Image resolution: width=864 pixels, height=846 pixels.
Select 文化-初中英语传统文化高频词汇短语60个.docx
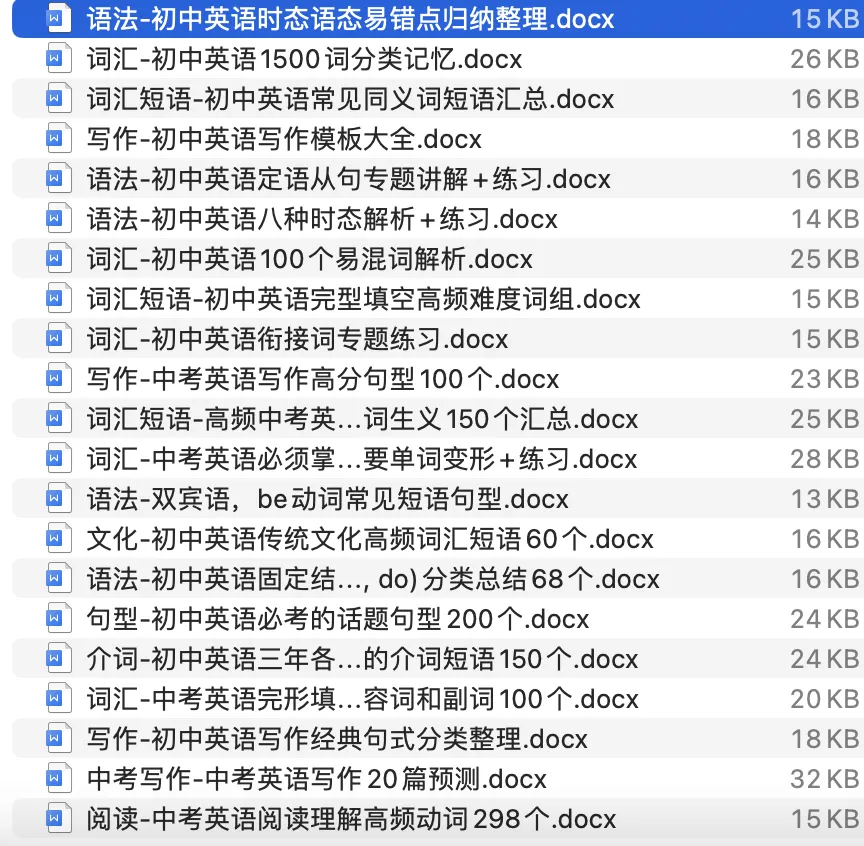370,538
